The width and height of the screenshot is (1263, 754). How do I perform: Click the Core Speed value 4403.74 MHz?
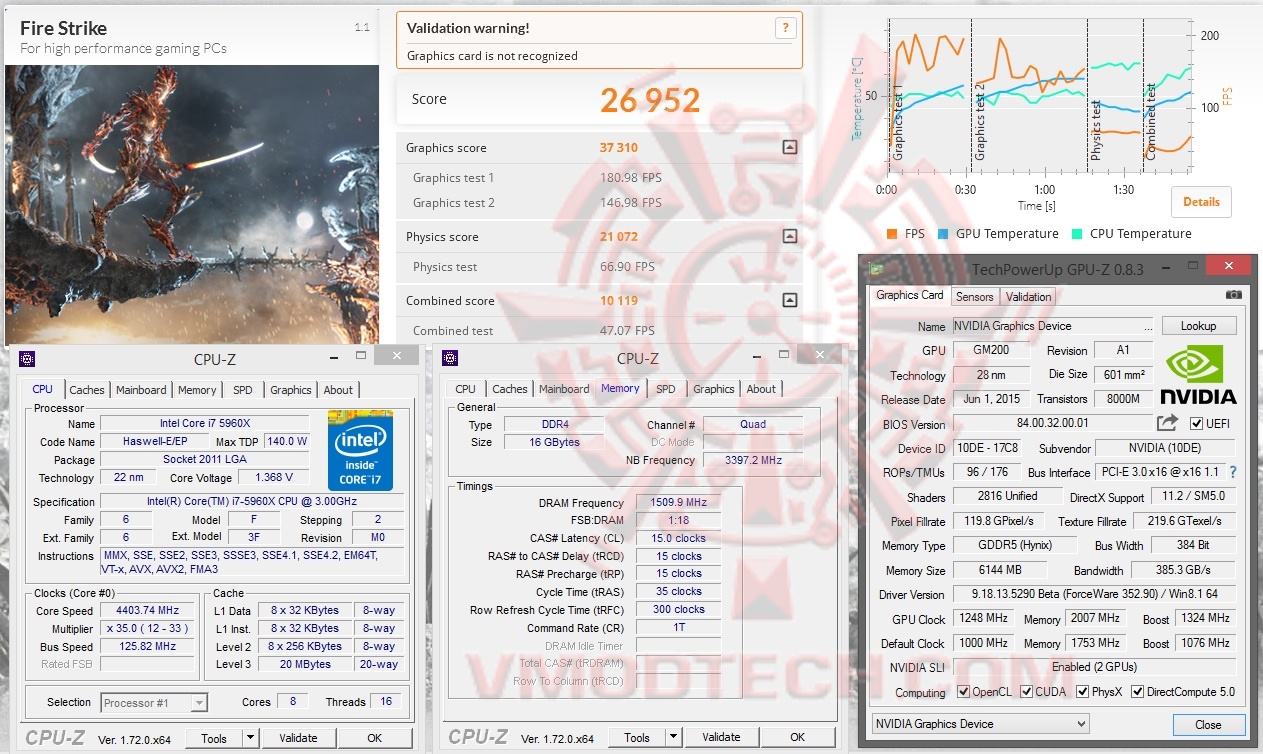pos(148,610)
